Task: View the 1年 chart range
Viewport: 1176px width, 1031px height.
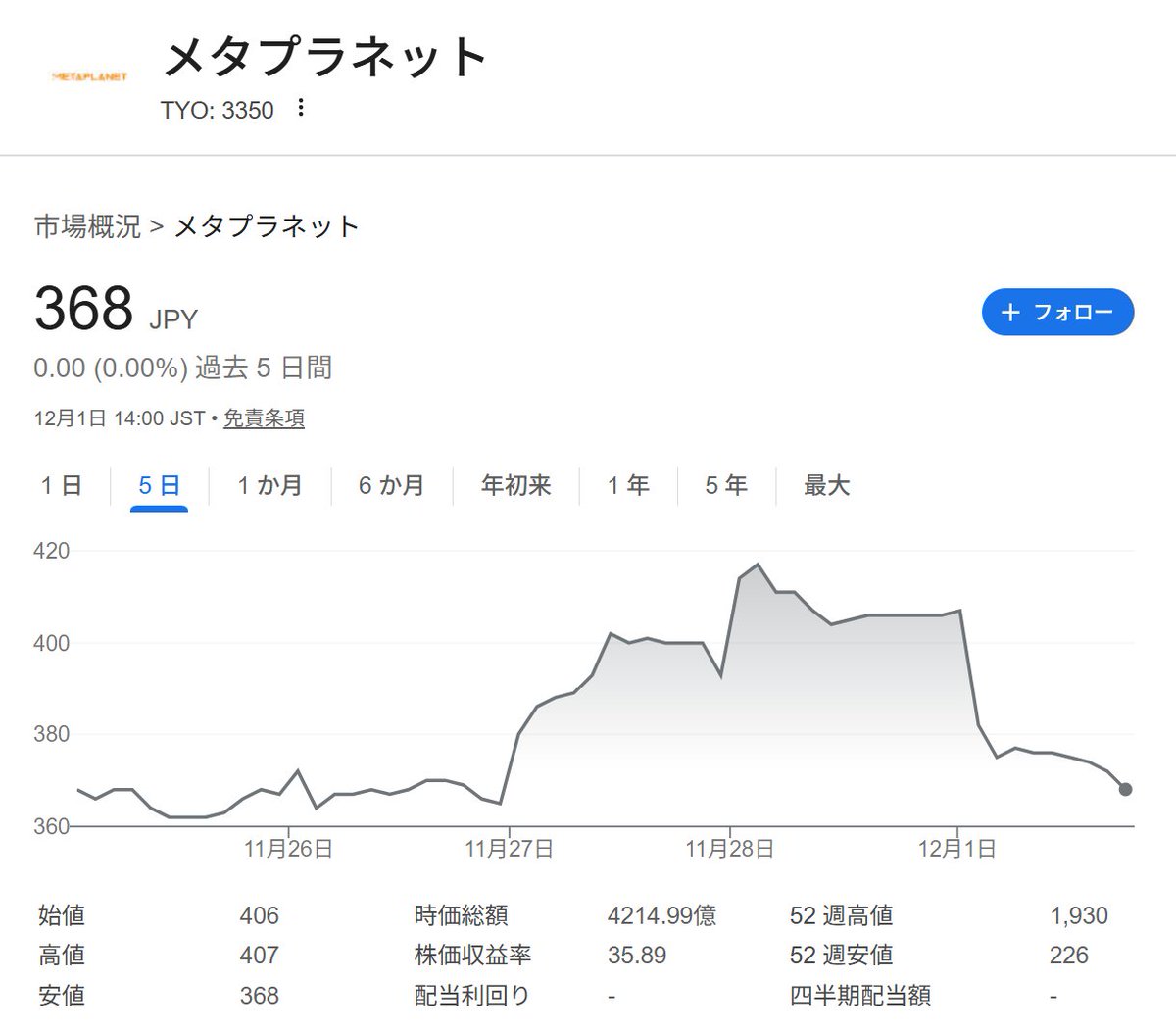Action: pos(627,484)
